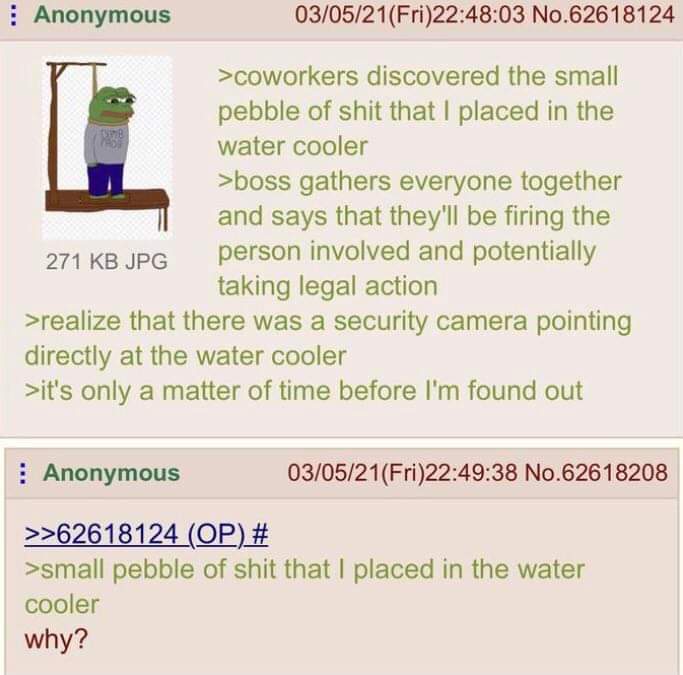Image resolution: width=683 pixels, height=675 pixels.
Task: Click the # link after the OP quote
Action: pos(260,533)
